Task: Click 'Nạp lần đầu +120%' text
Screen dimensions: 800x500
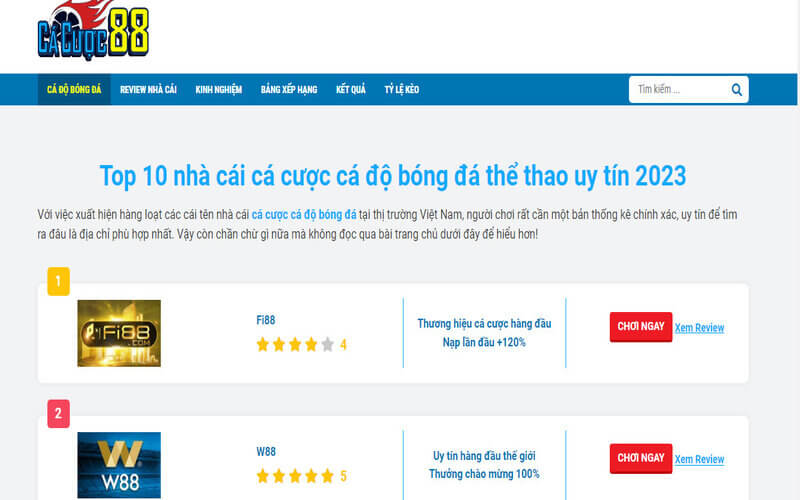Action: coord(484,342)
